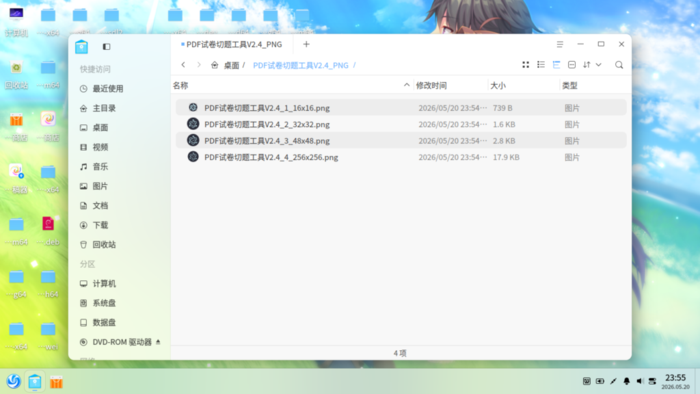Toggle the sidebar panel icon

[x=106, y=46]
